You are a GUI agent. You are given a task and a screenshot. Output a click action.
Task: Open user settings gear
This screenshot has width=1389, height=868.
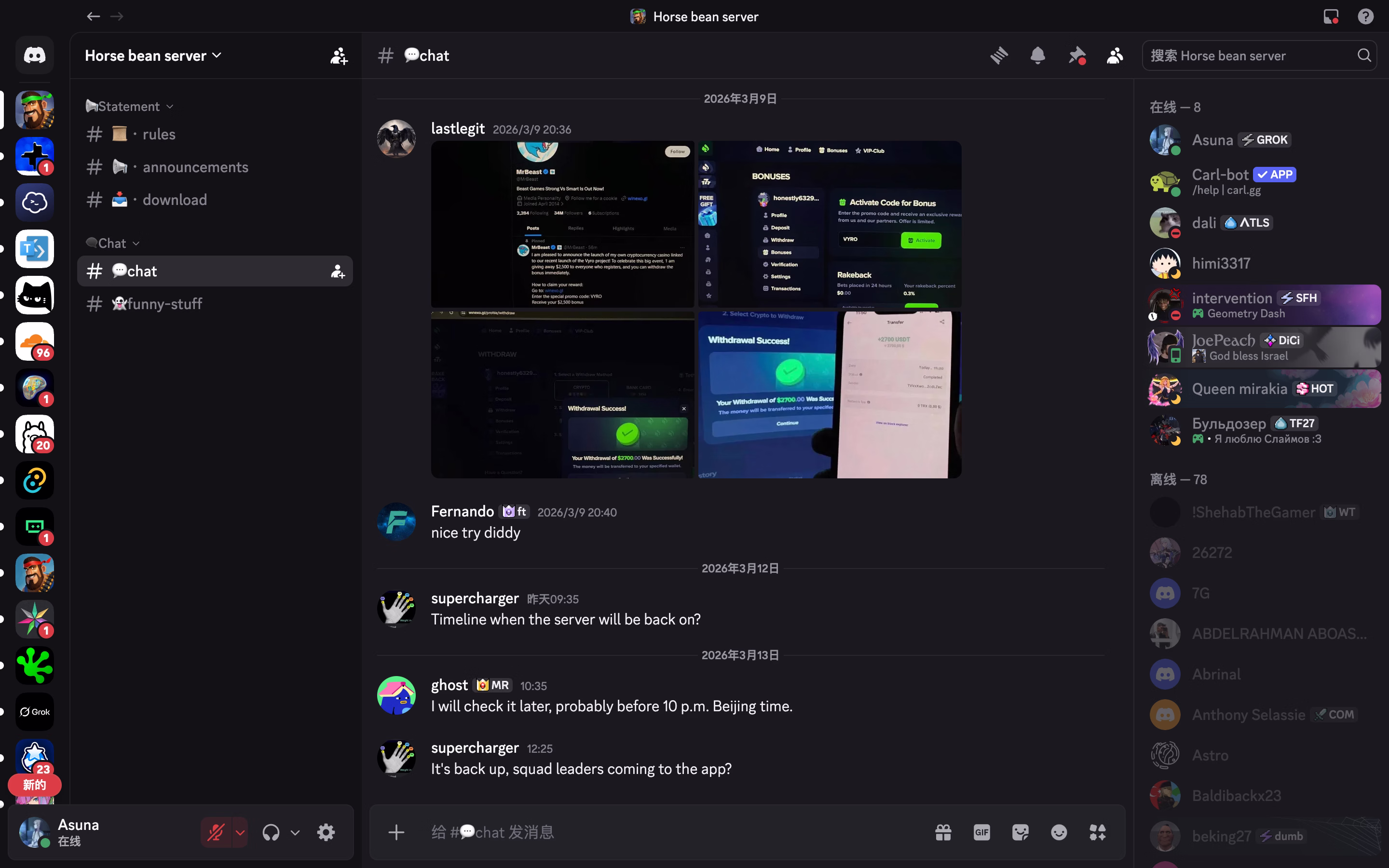[x=326, y=832]
